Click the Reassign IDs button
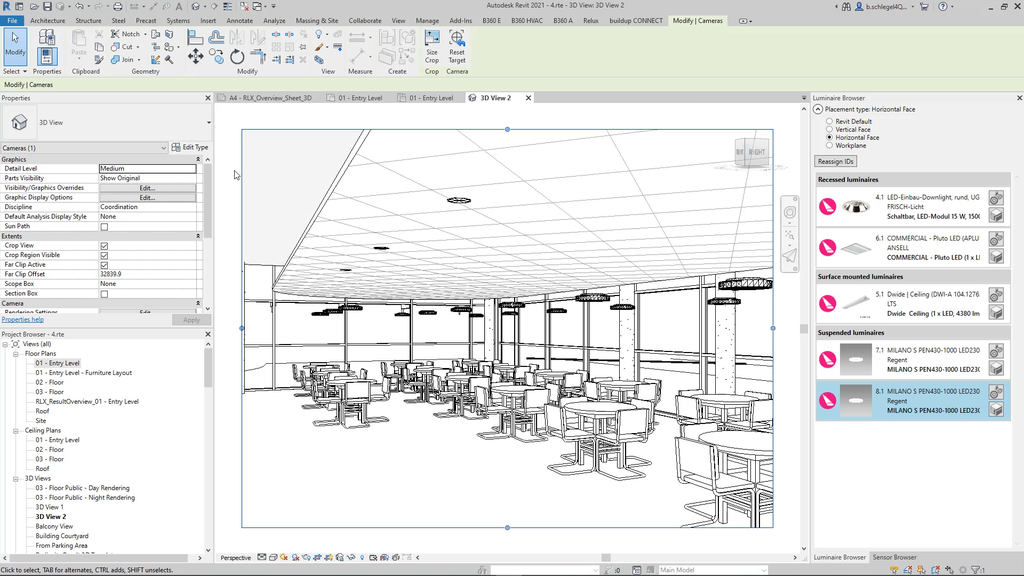Screen dimensions: 1024x576 click(x=835, y=161)
